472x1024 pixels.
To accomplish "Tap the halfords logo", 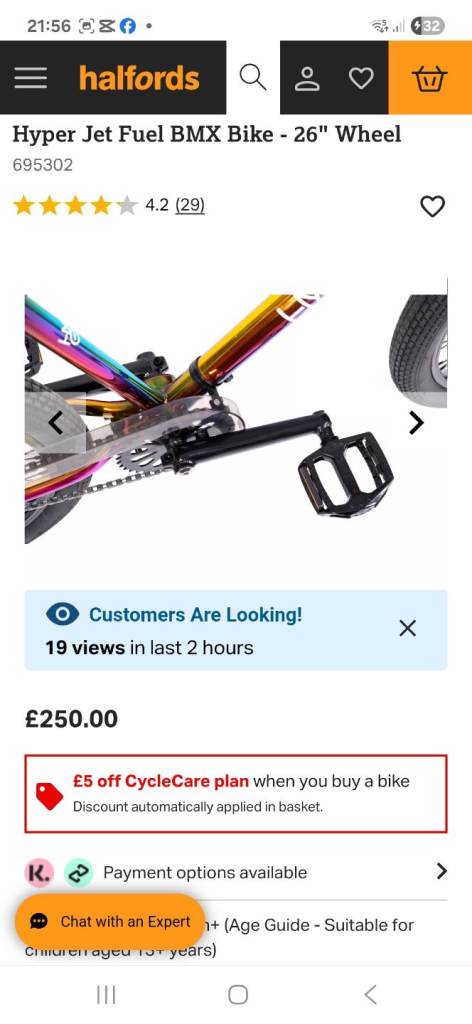I will coord(139,78).
